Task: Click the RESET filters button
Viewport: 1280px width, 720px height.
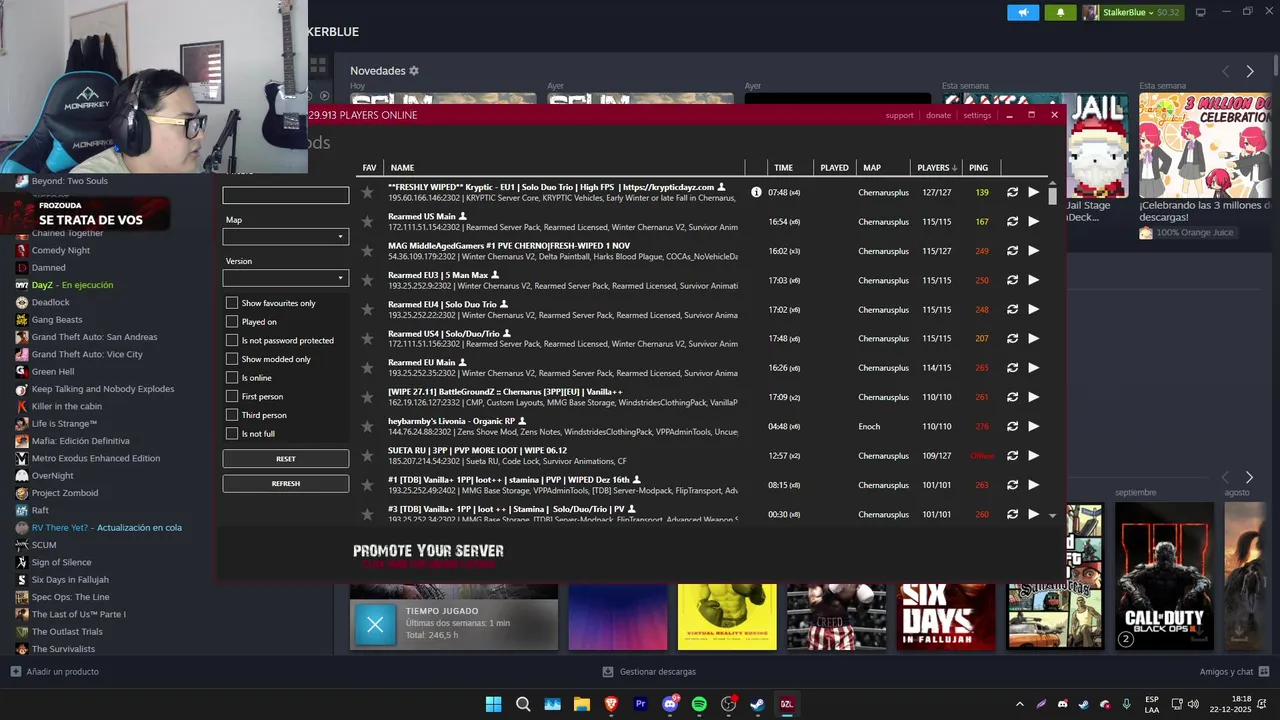Action: coord(285,459)
